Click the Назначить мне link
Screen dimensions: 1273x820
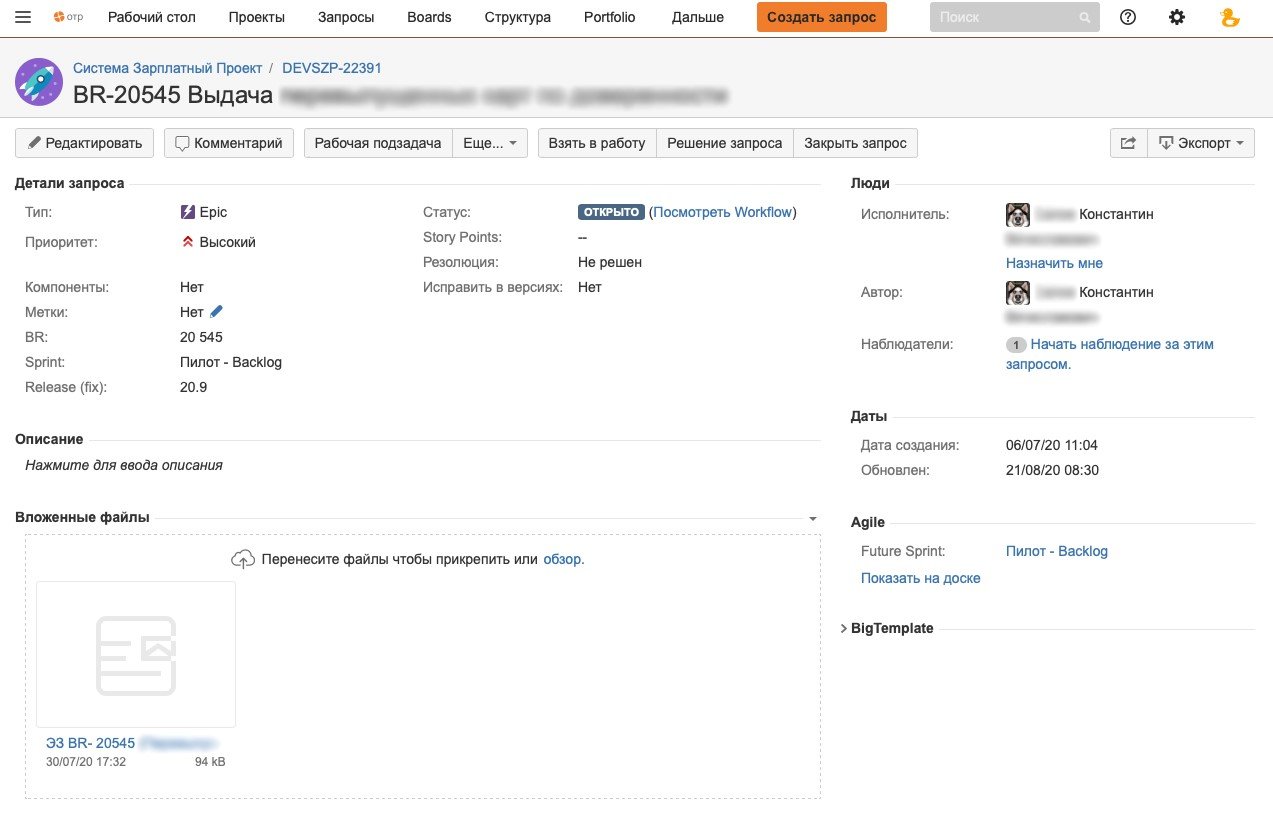pos(1055,263)
